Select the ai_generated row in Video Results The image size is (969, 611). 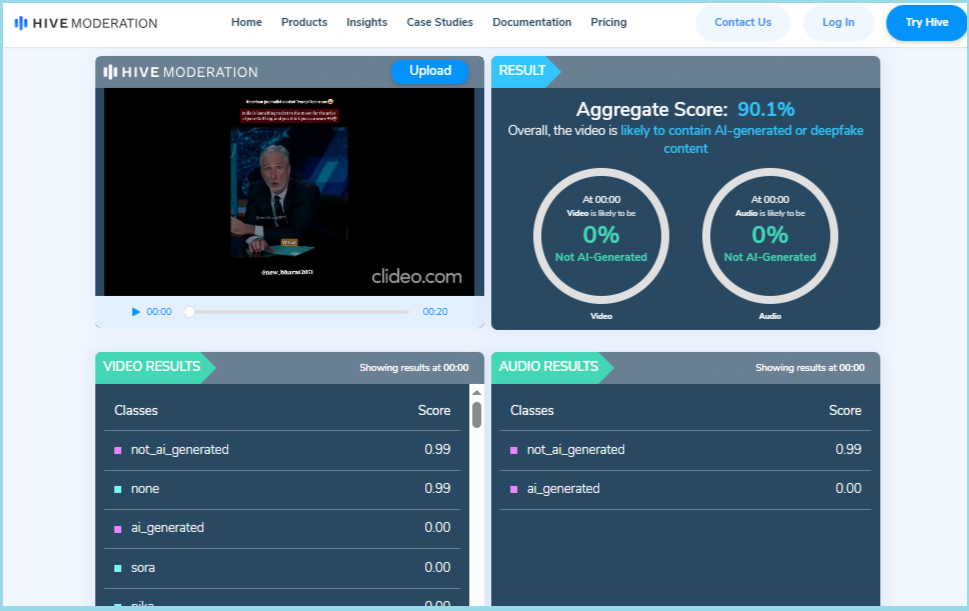(282, 528)
